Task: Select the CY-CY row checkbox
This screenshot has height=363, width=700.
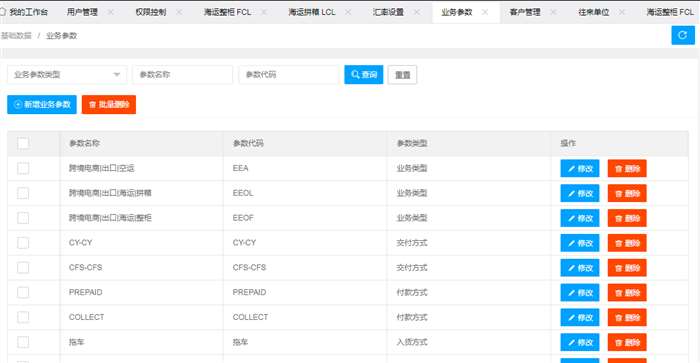Action: [x=23, y=243]
